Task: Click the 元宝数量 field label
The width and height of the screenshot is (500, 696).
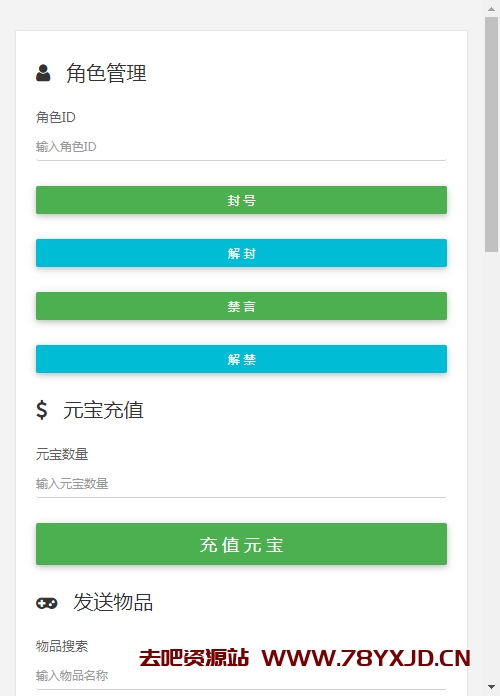Action: coord(62,455)
